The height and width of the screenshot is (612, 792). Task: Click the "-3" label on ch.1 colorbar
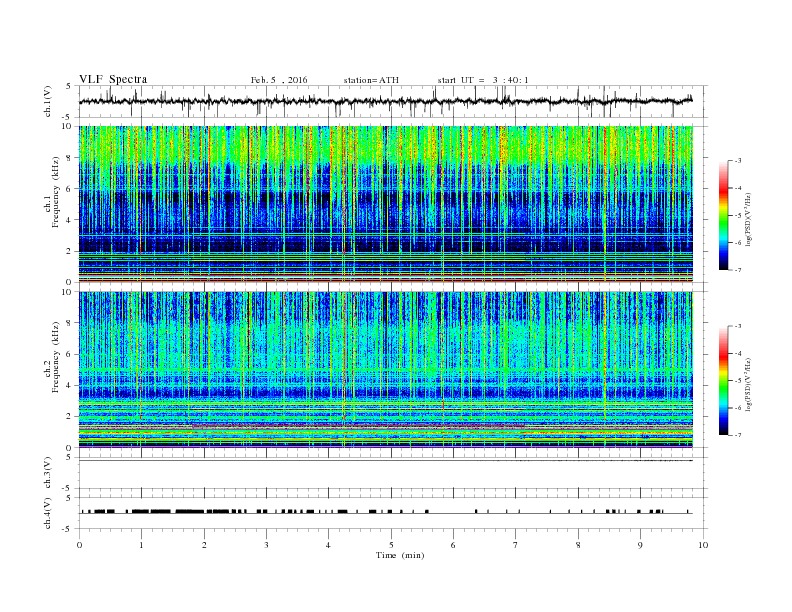(x=738, y=161)
